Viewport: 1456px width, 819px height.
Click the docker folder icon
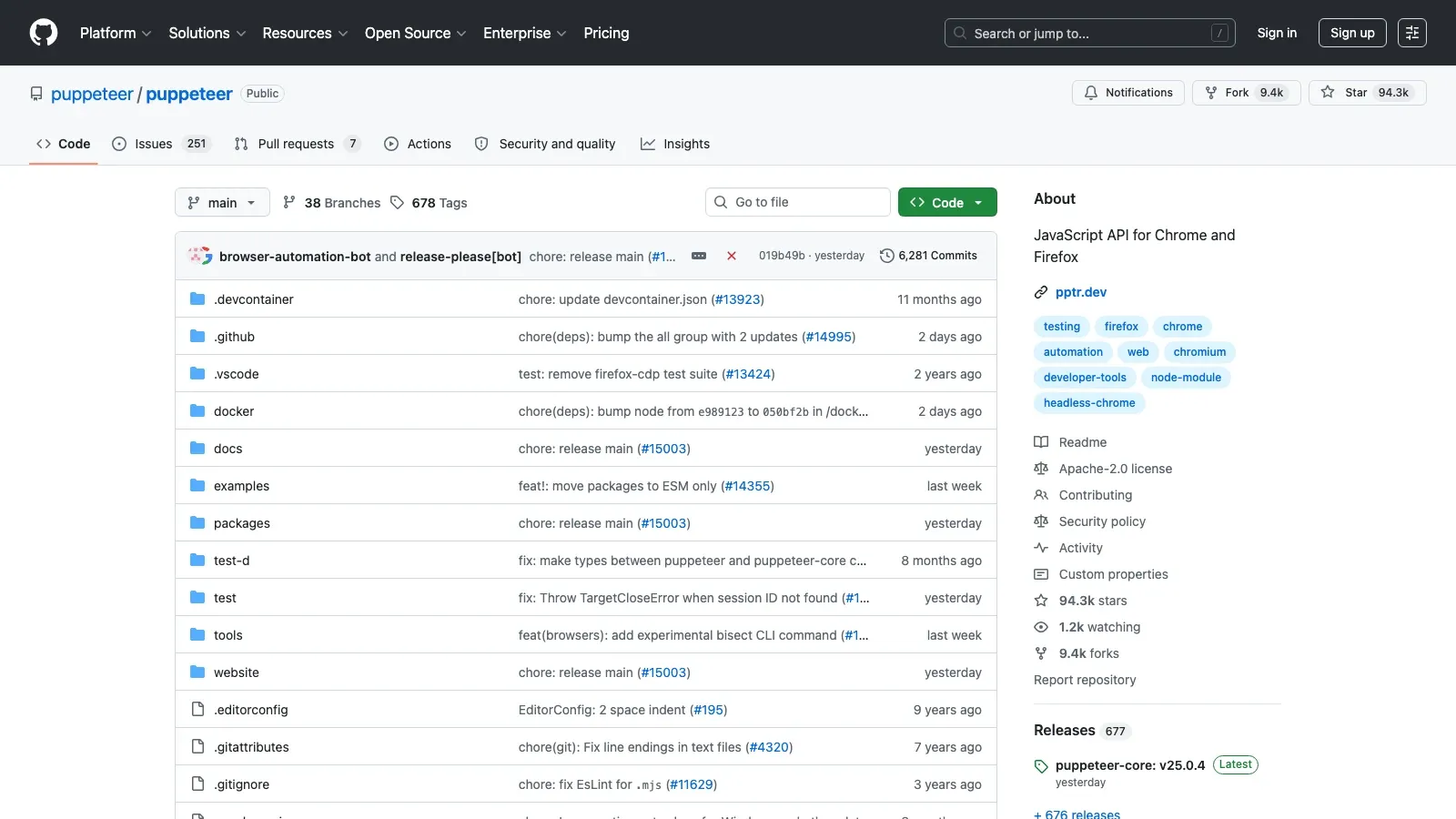[197, 411]
